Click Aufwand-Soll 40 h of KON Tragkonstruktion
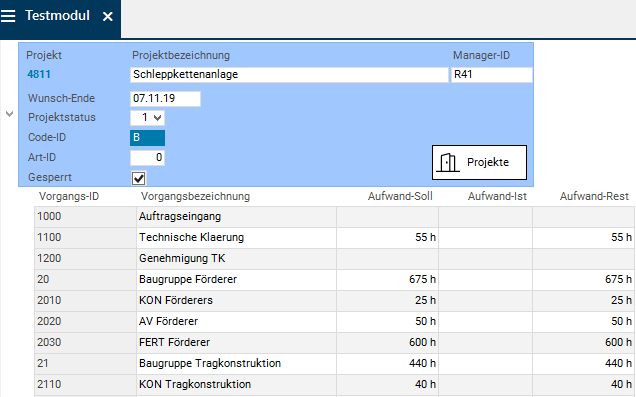 (387, 384)
